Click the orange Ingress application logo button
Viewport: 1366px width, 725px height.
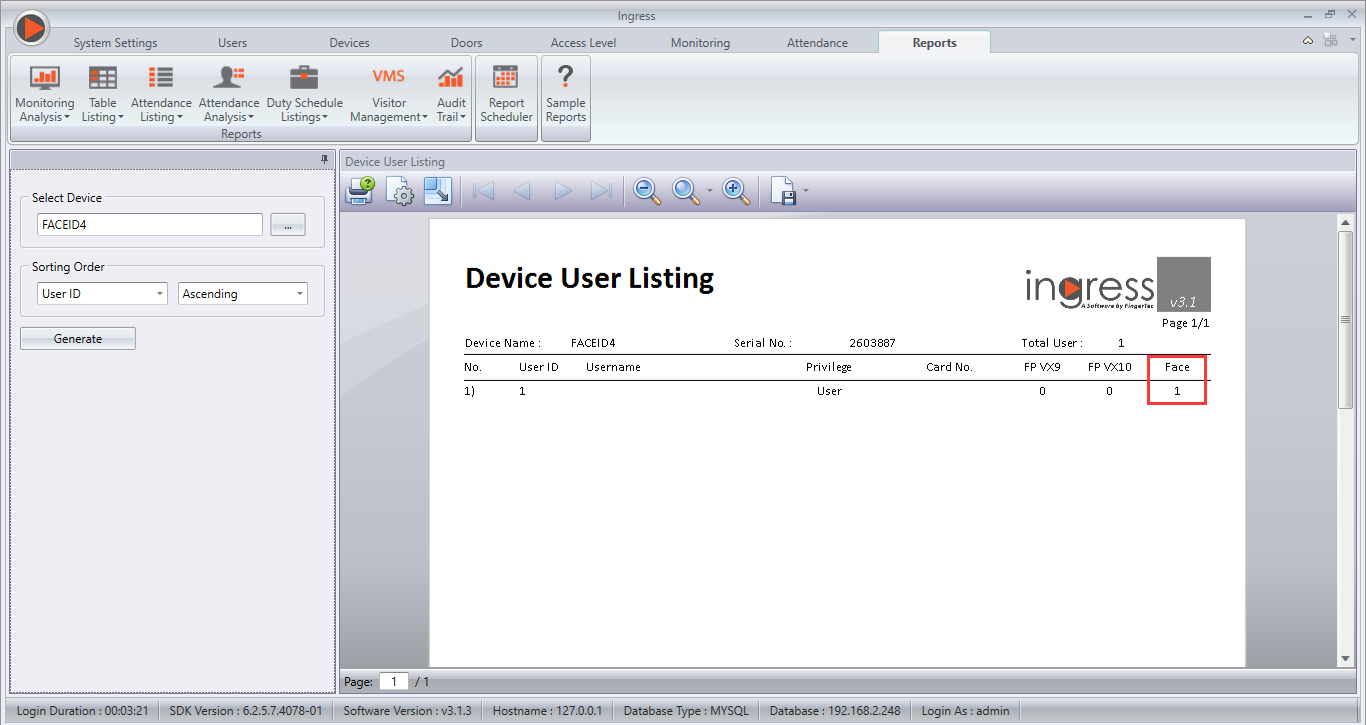(32, 27)
